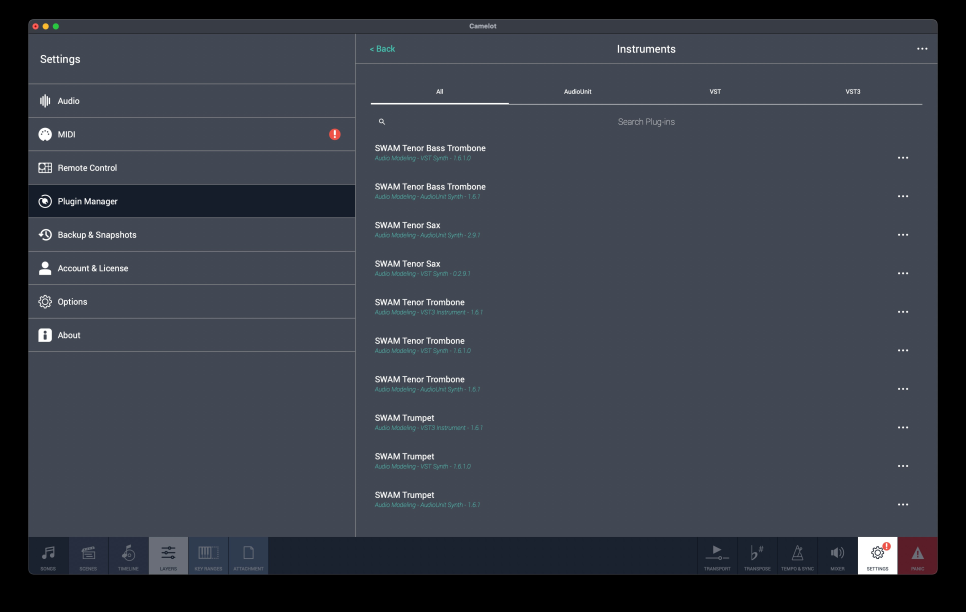This screenshot has width=966, height=612.
Task: Open options for SWAM Trumpet AudioUnit Synth
Action: pyautogui.click(x=903, y=505)
